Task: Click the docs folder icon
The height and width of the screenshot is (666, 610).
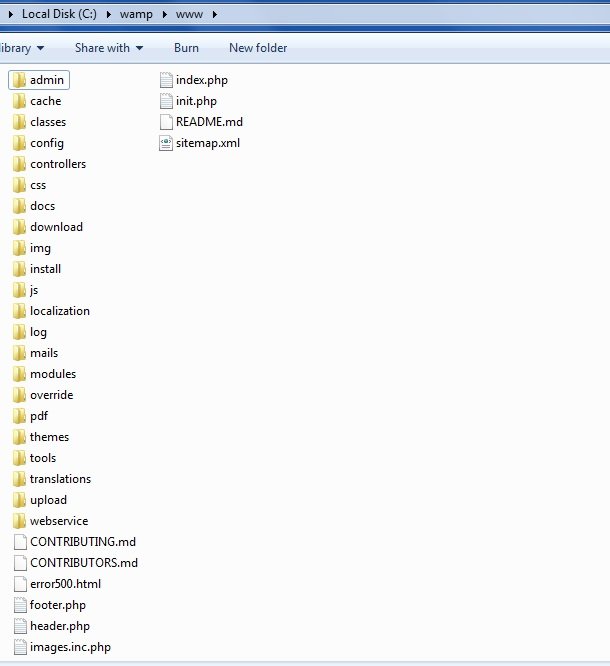Action: [x=19, y=206]
